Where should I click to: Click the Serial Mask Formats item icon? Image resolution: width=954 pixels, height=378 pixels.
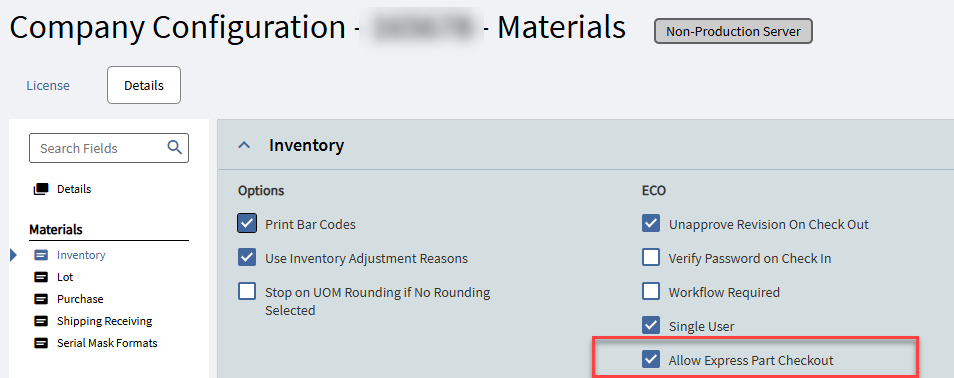(41, 343)
